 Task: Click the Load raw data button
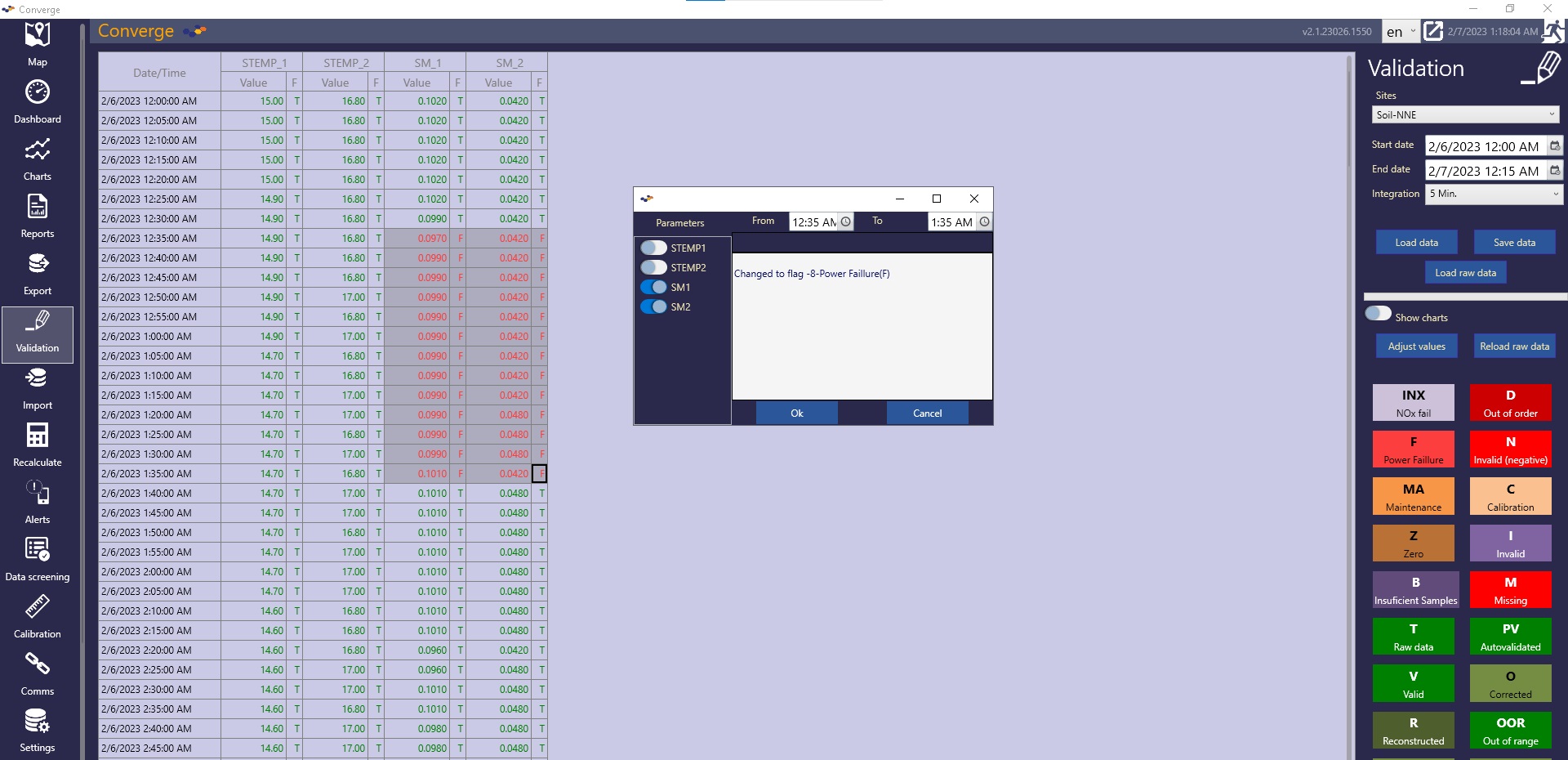pos(1465,273)
